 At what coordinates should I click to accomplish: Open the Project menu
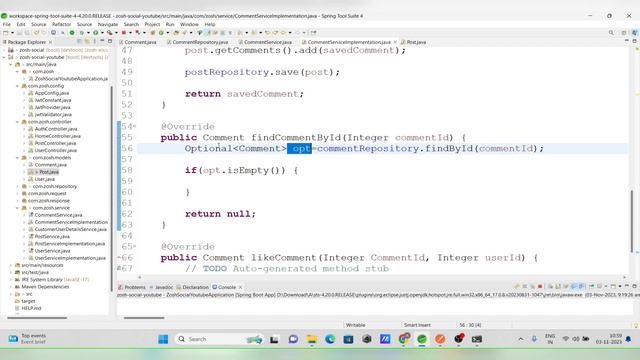coord(152,24)
